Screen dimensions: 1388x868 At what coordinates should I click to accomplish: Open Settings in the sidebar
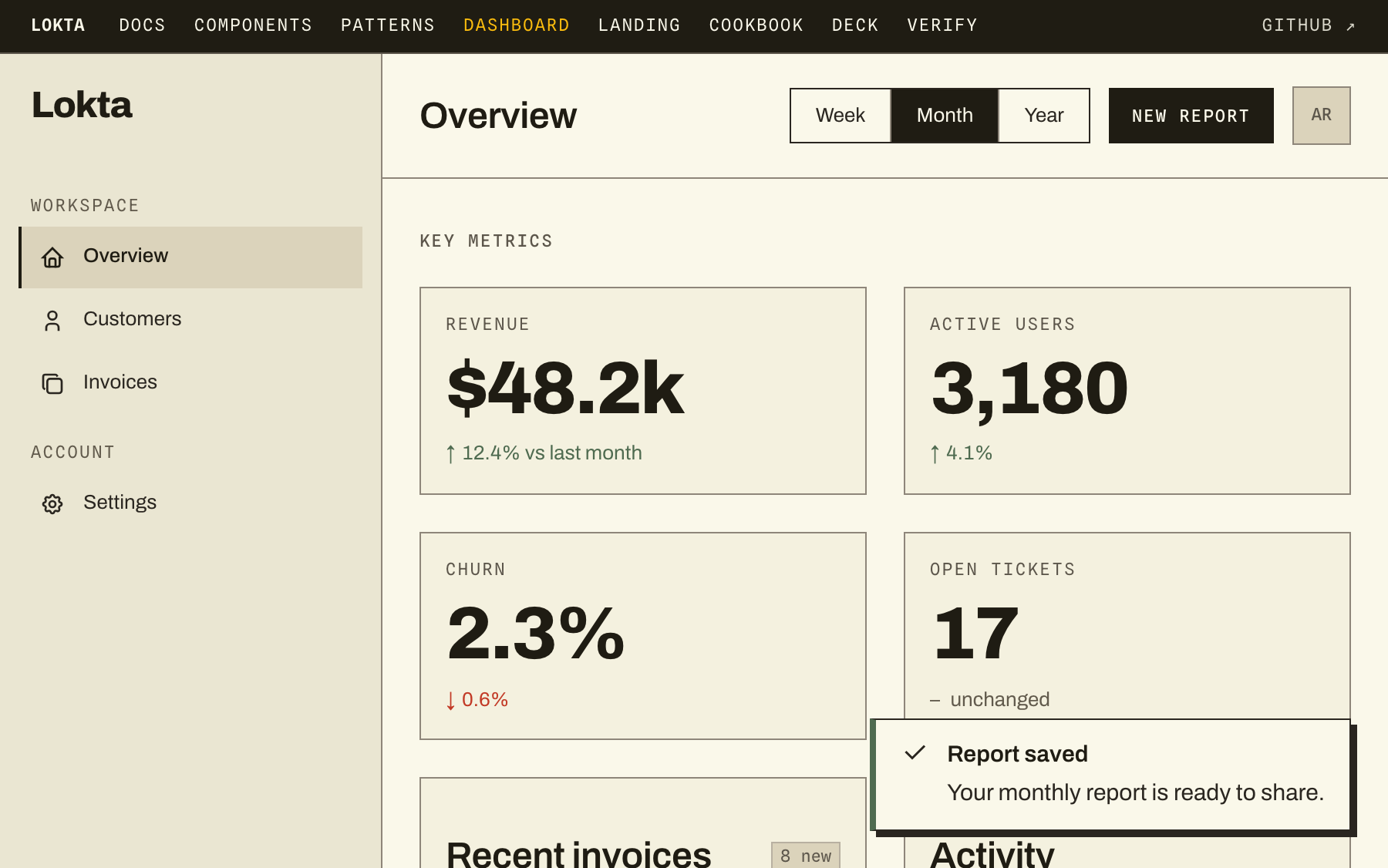[190, 503]
